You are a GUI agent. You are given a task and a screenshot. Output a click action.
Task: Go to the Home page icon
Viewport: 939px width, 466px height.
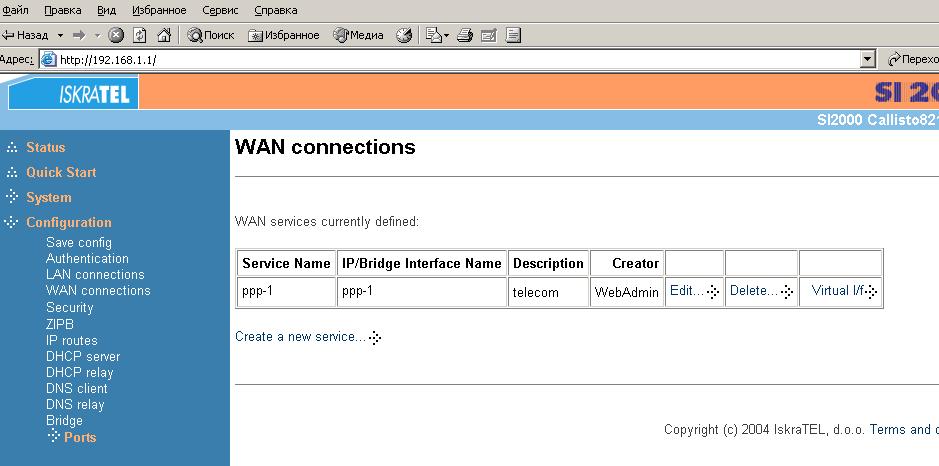pos(164,35)
